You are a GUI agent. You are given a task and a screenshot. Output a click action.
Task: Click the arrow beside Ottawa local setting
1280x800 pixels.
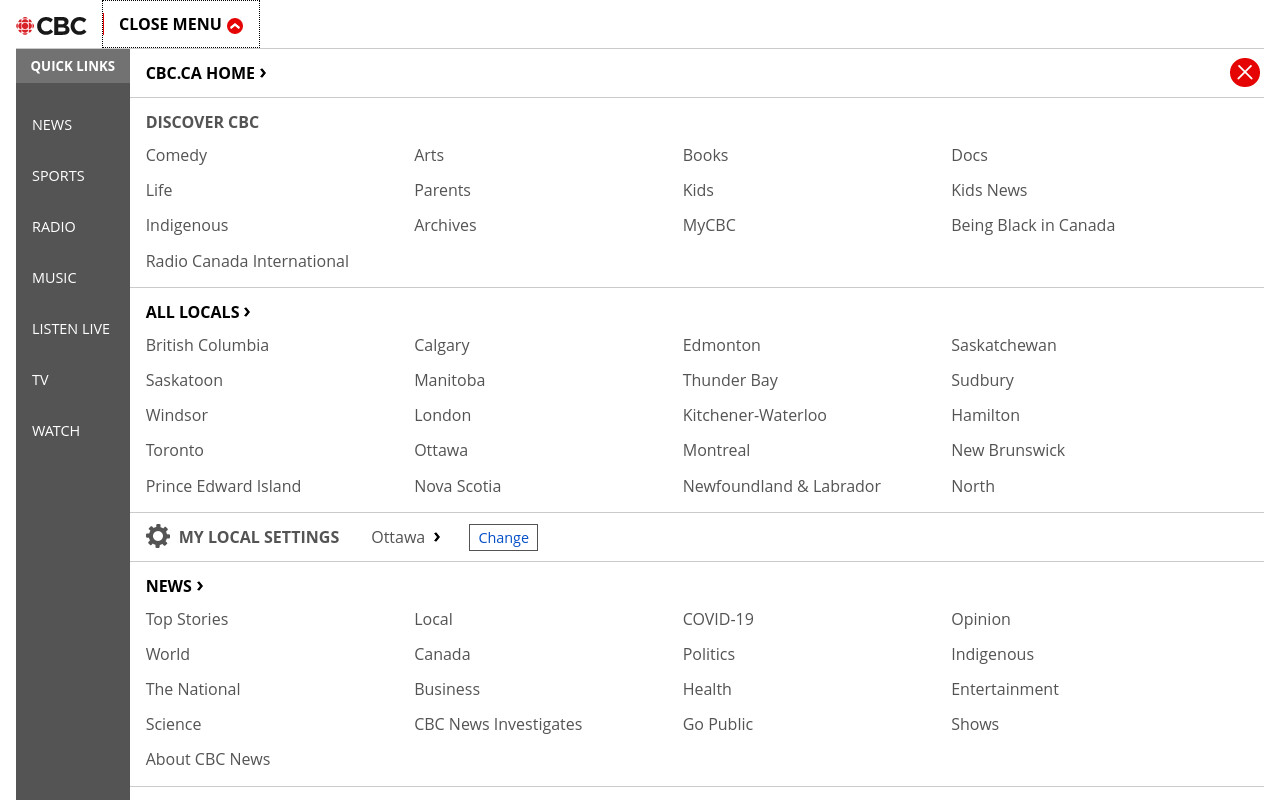(437, 537)
